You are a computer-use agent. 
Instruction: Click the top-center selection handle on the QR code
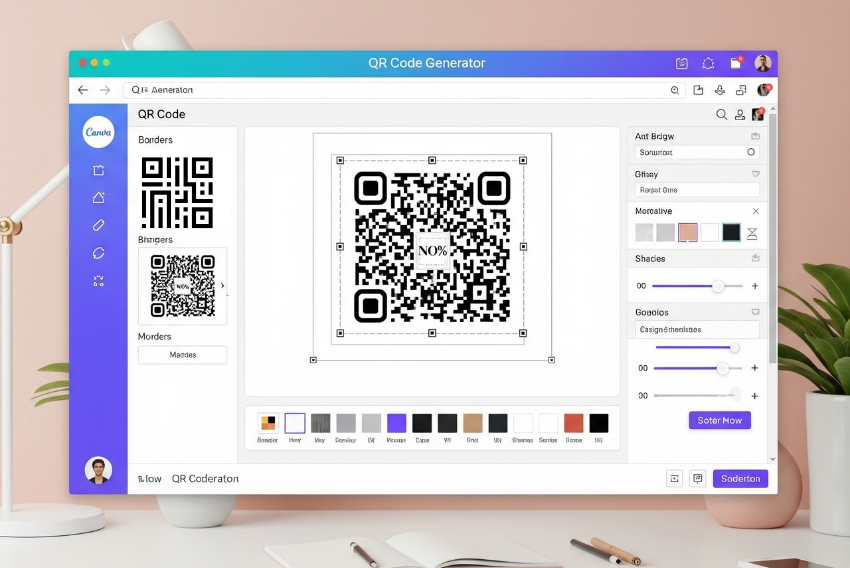[432, 160]
